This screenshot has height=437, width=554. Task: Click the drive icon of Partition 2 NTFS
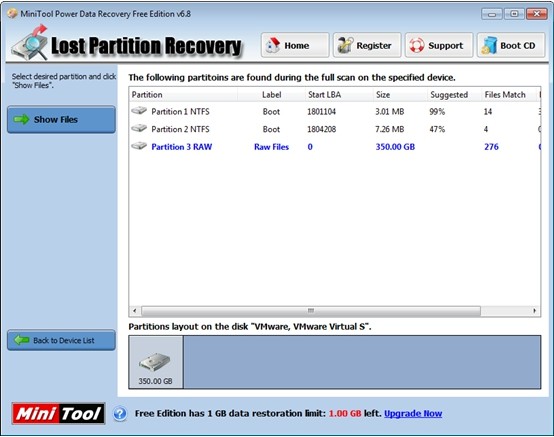pos(139,128)
